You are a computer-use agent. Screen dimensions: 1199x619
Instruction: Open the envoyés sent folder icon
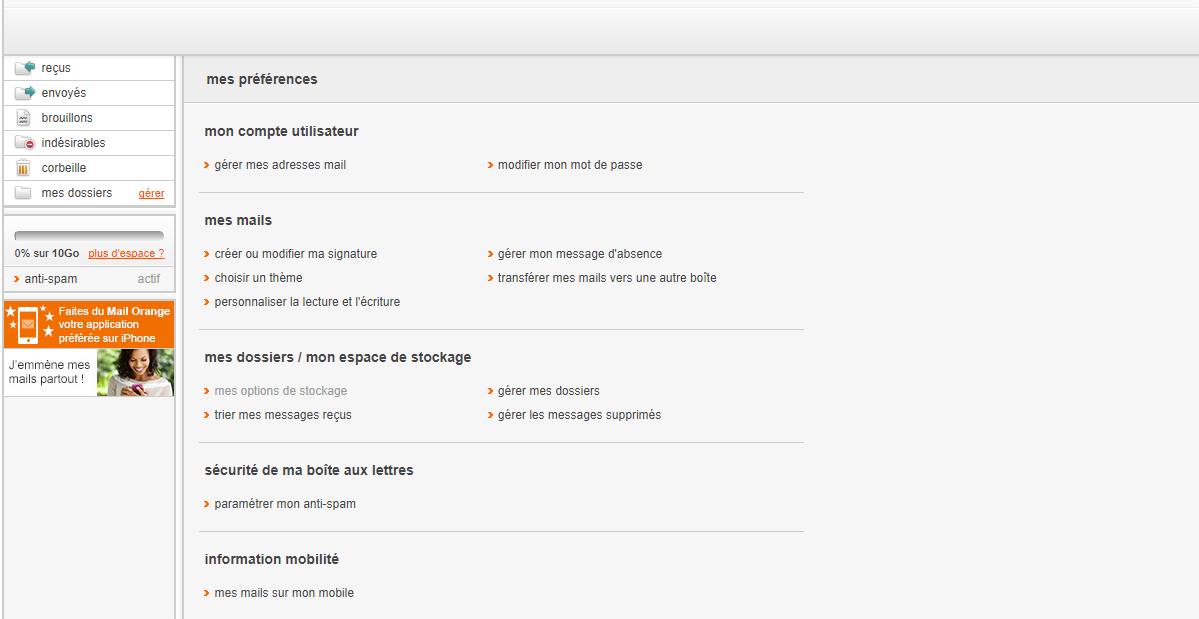click(24, 93)
